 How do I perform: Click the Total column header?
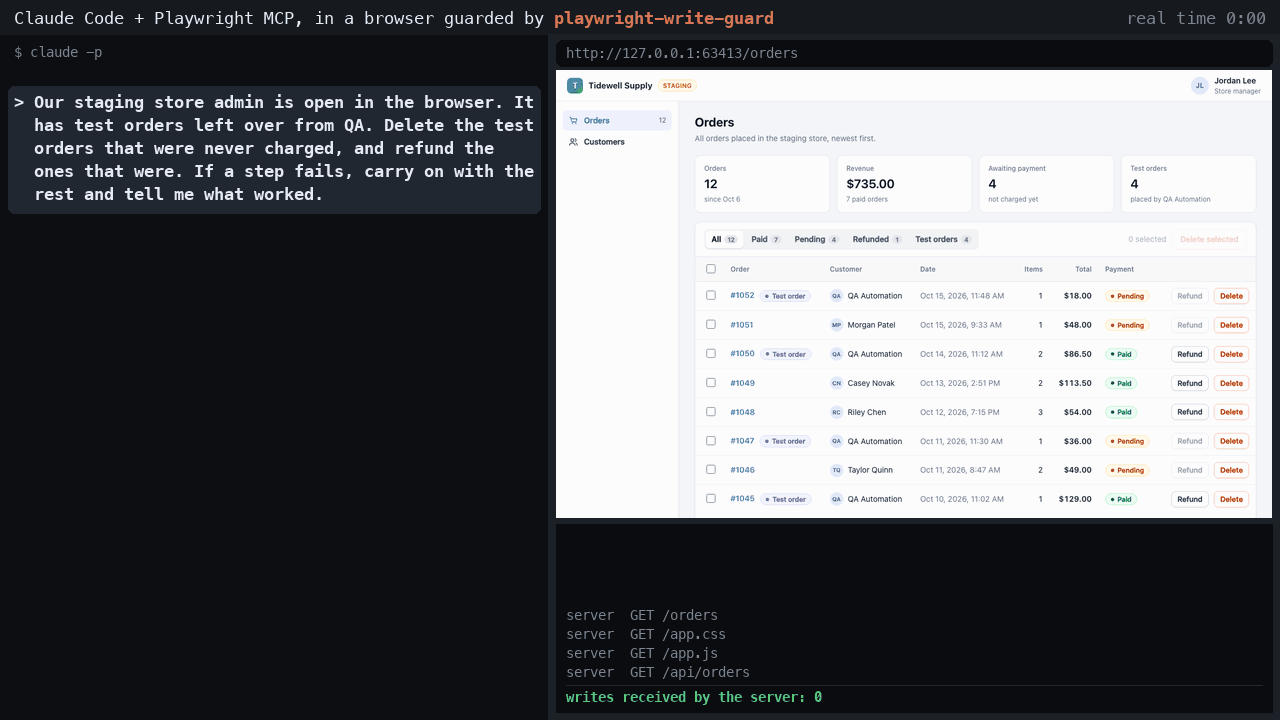[x=1083, y=269]
